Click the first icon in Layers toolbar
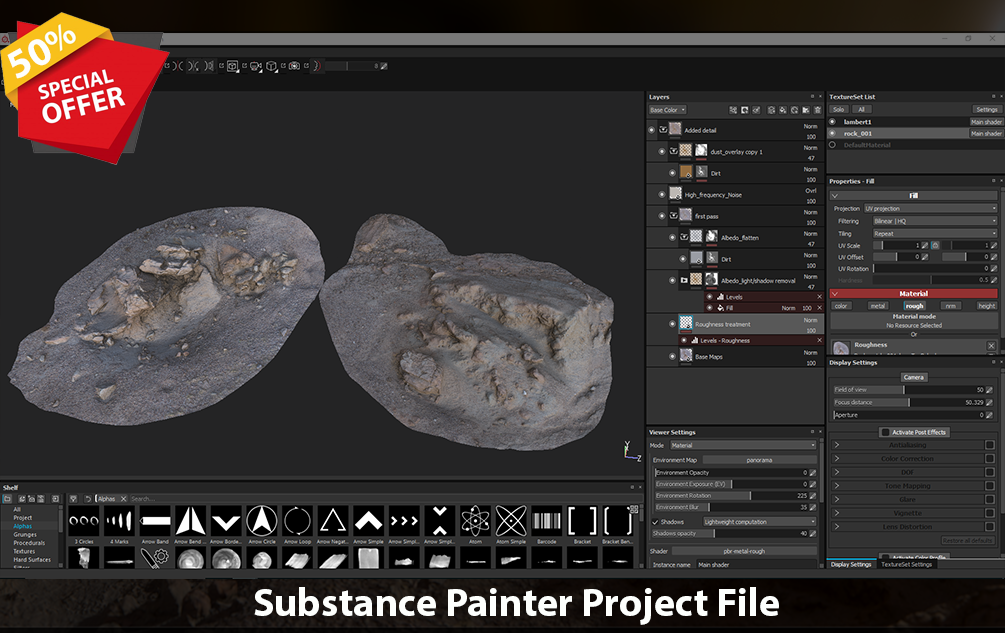1005x633 pixels. click(x=733, y=110)
